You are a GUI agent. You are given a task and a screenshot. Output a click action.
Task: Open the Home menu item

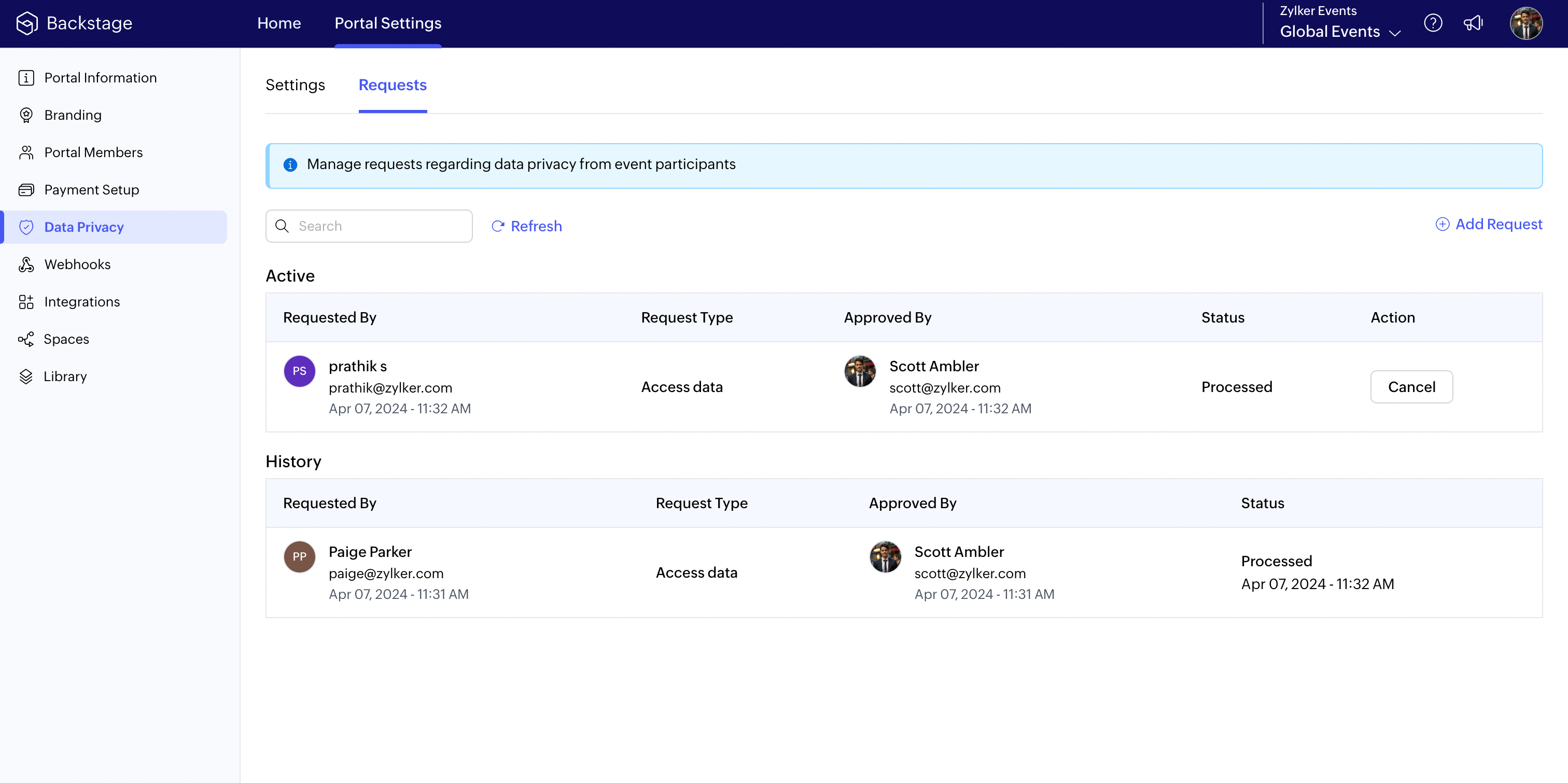click(x=279, y=23)
